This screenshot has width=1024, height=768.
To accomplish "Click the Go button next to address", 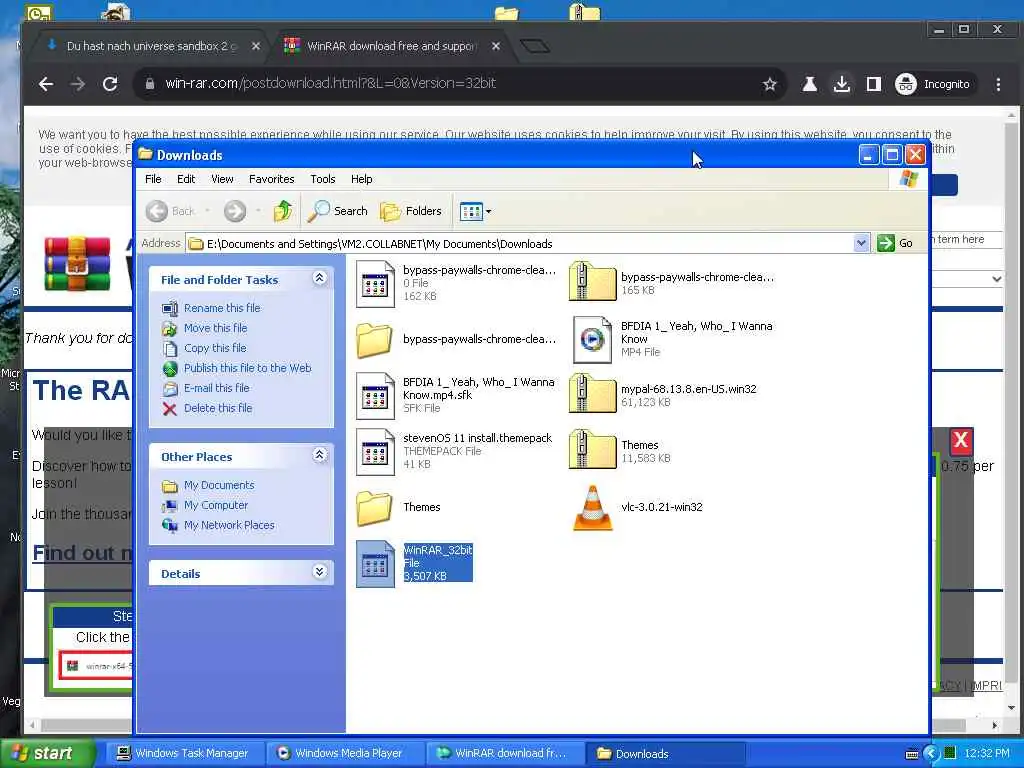I will click(x=895, y=243).
